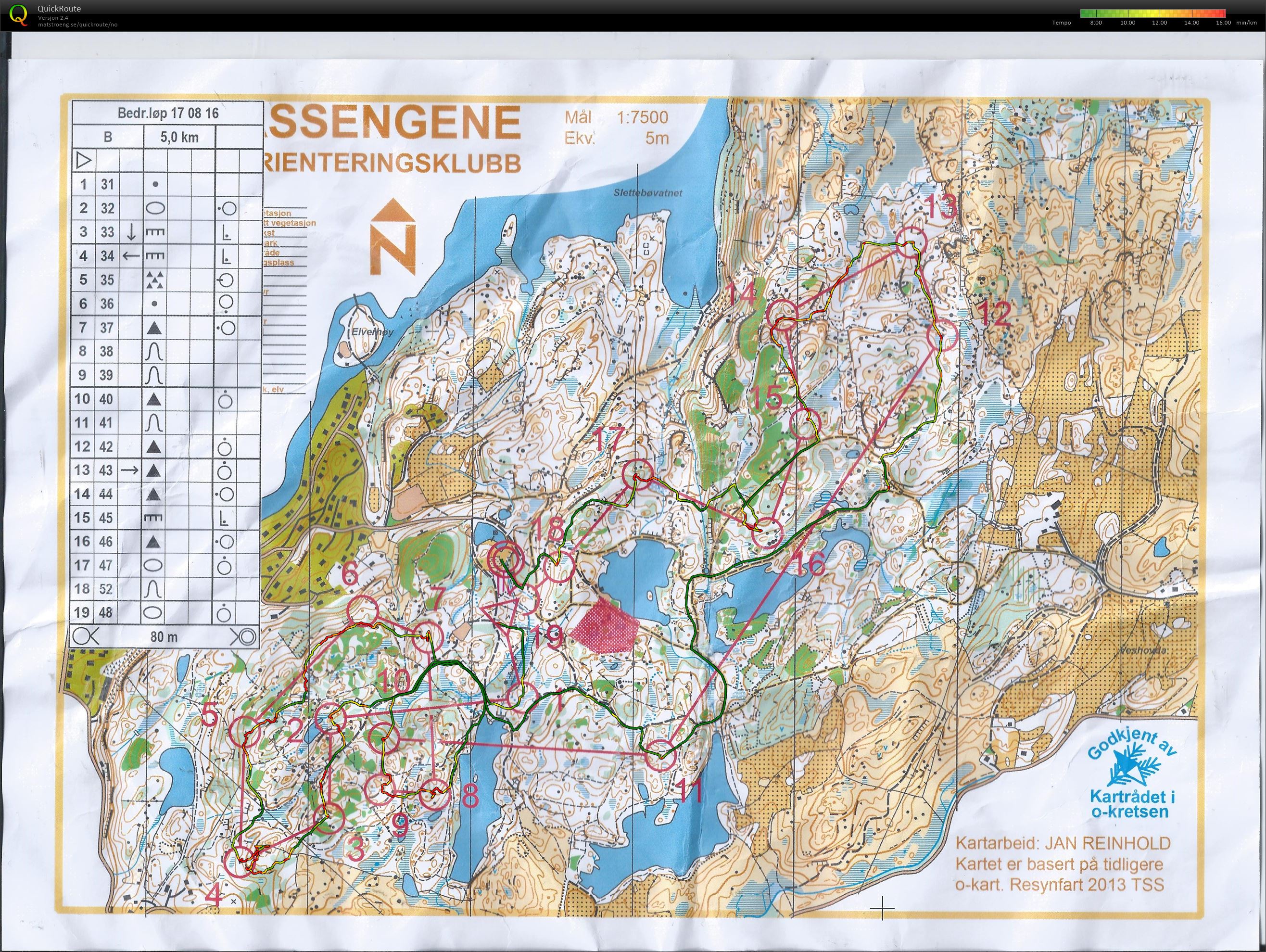Click the Elvemøy island label
This screenshot has height=952, width=1266.
point(373,331)
